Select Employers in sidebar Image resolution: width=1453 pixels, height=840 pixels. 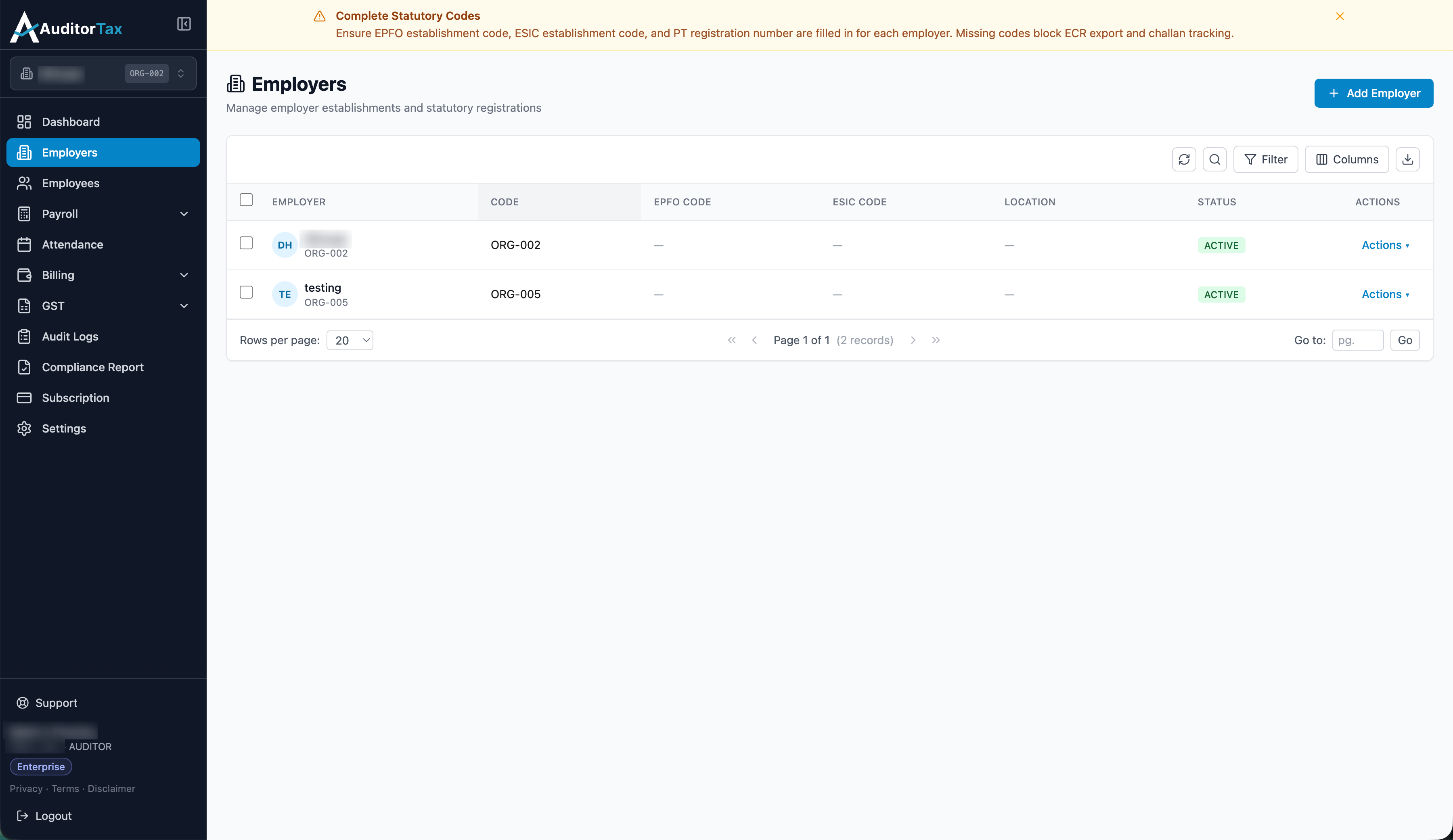(x=103, y=152)
